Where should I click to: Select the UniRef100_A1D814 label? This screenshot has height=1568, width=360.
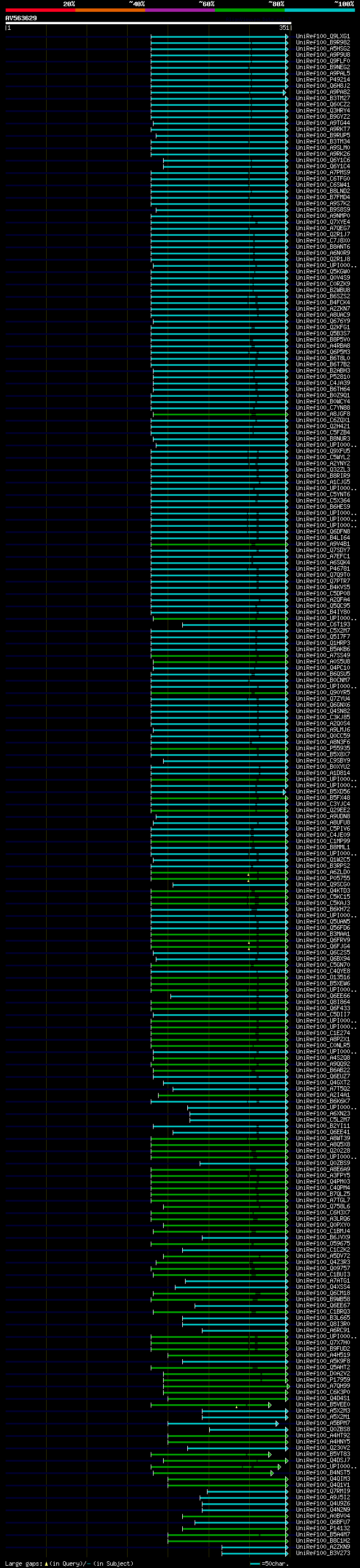click(x=323, y=773)
